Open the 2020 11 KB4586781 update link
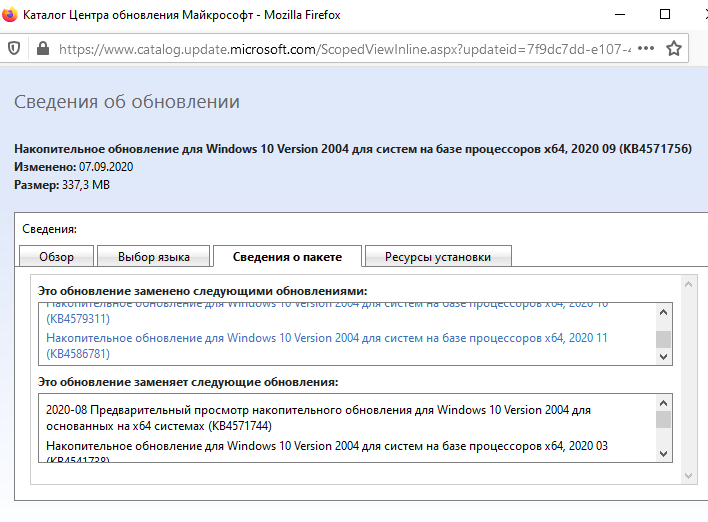The image size is (708, 522). [x=327, y=345]
